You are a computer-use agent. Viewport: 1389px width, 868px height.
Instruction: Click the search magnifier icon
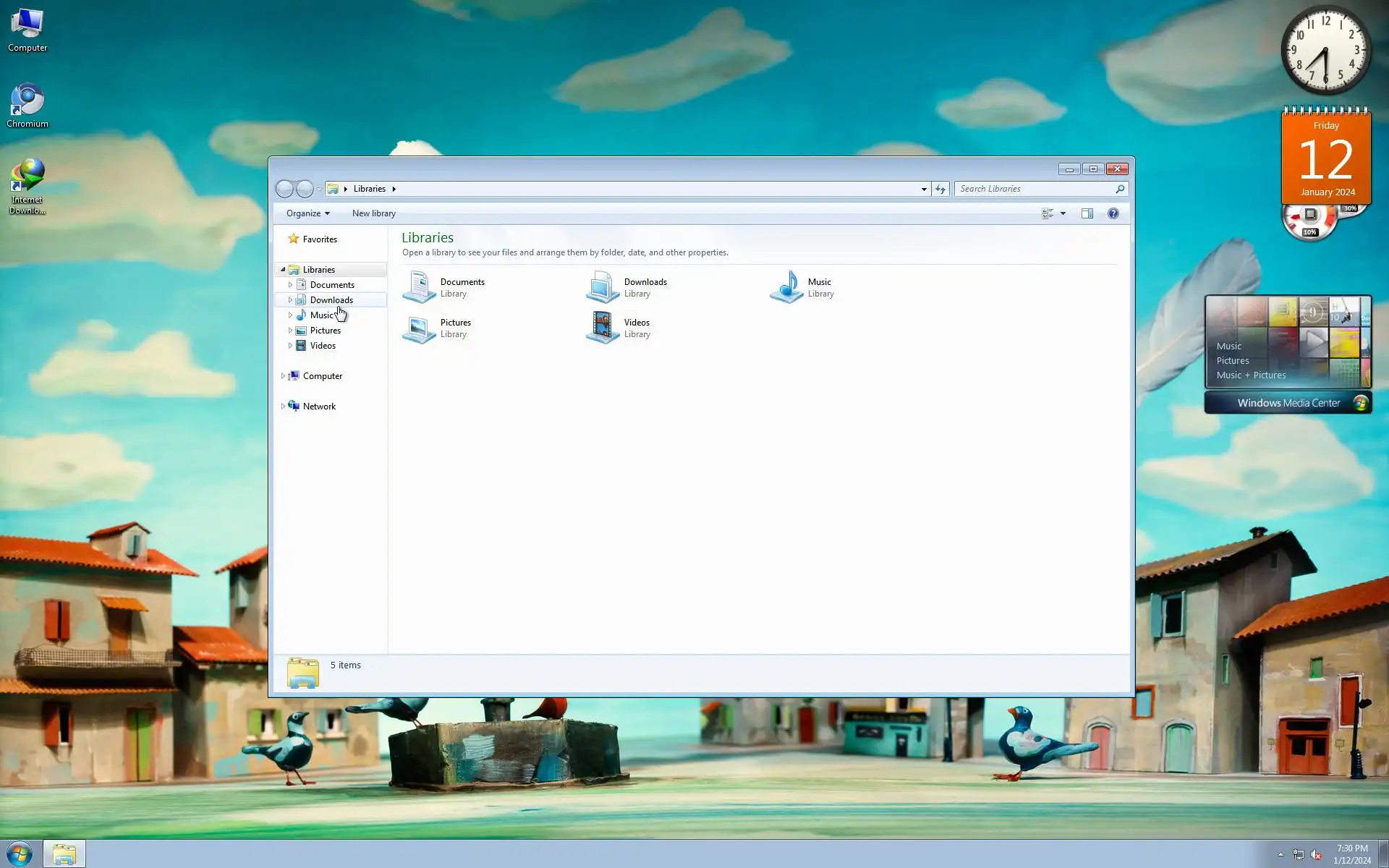pos(1120,189)
